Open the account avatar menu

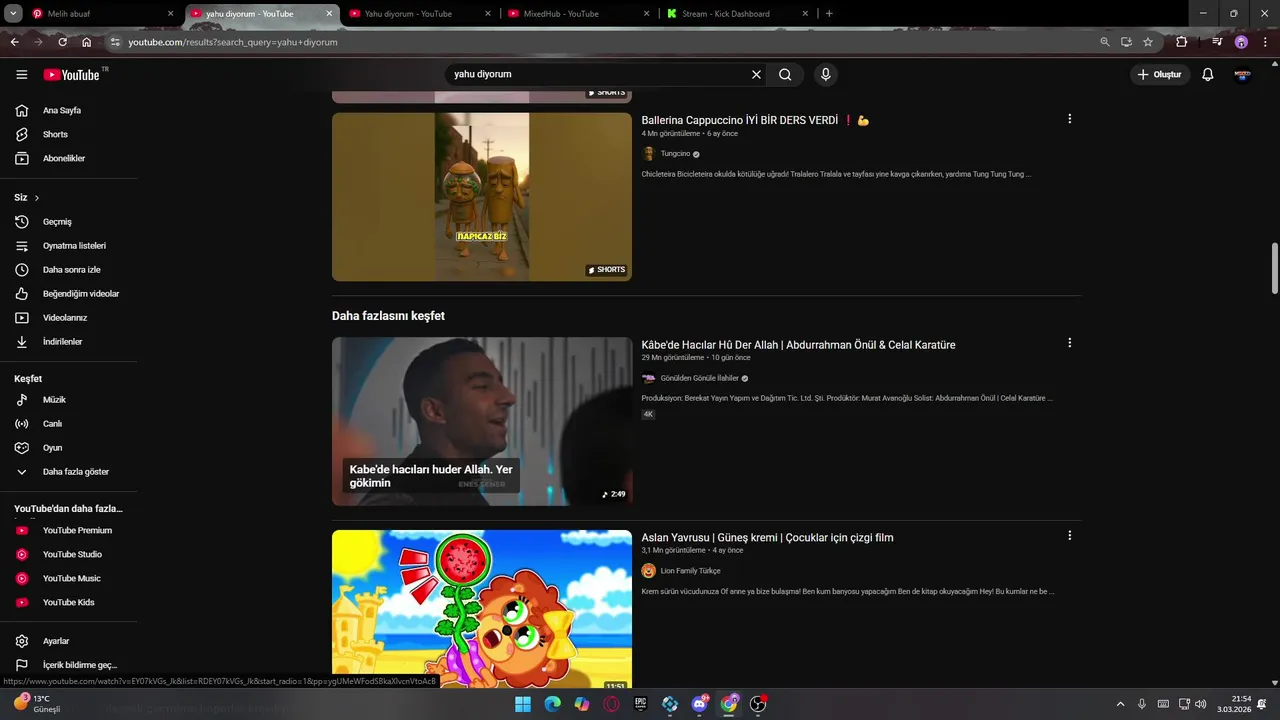(1242, 75)
